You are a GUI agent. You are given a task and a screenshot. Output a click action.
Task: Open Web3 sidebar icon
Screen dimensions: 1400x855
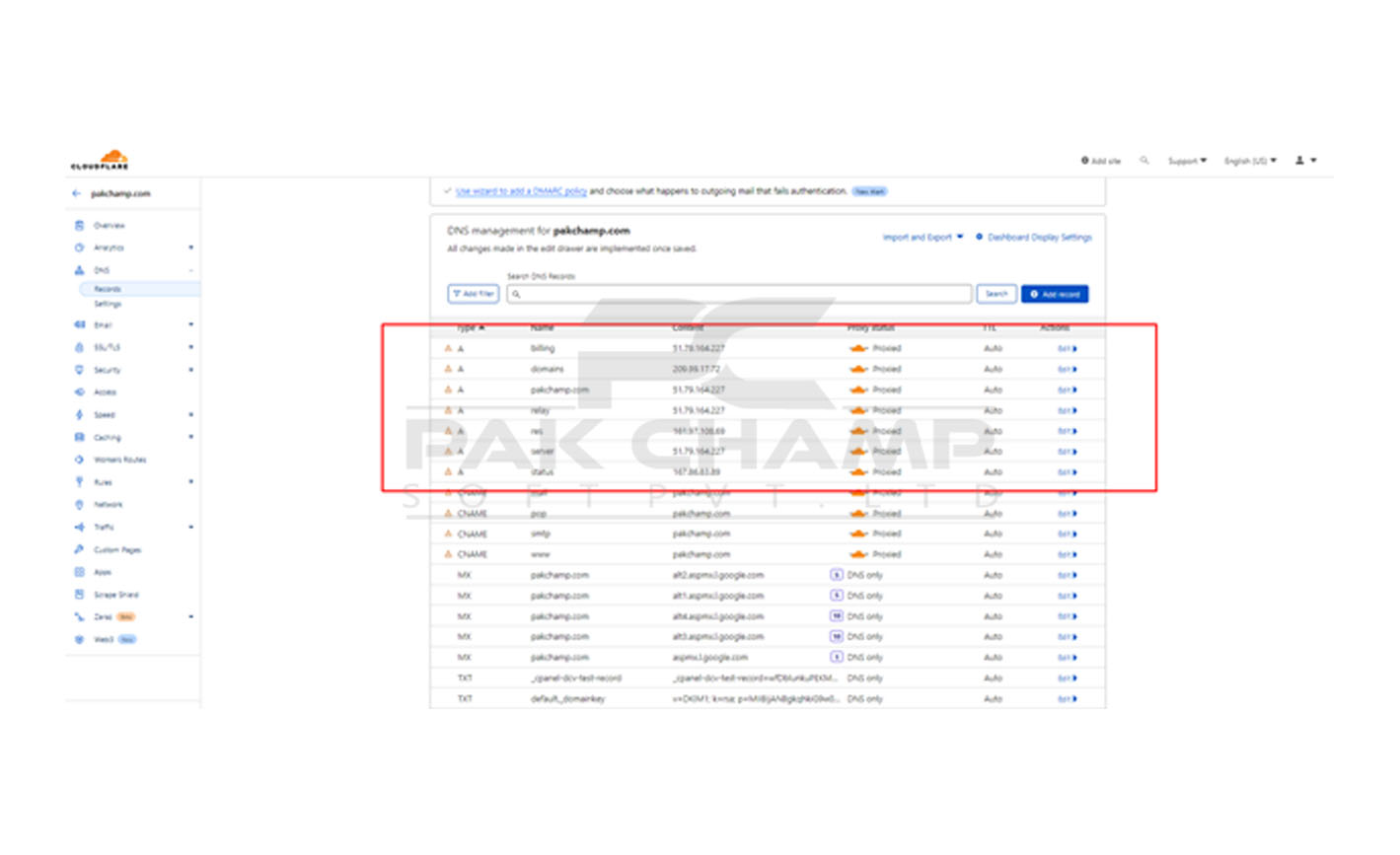coord(79,639)
